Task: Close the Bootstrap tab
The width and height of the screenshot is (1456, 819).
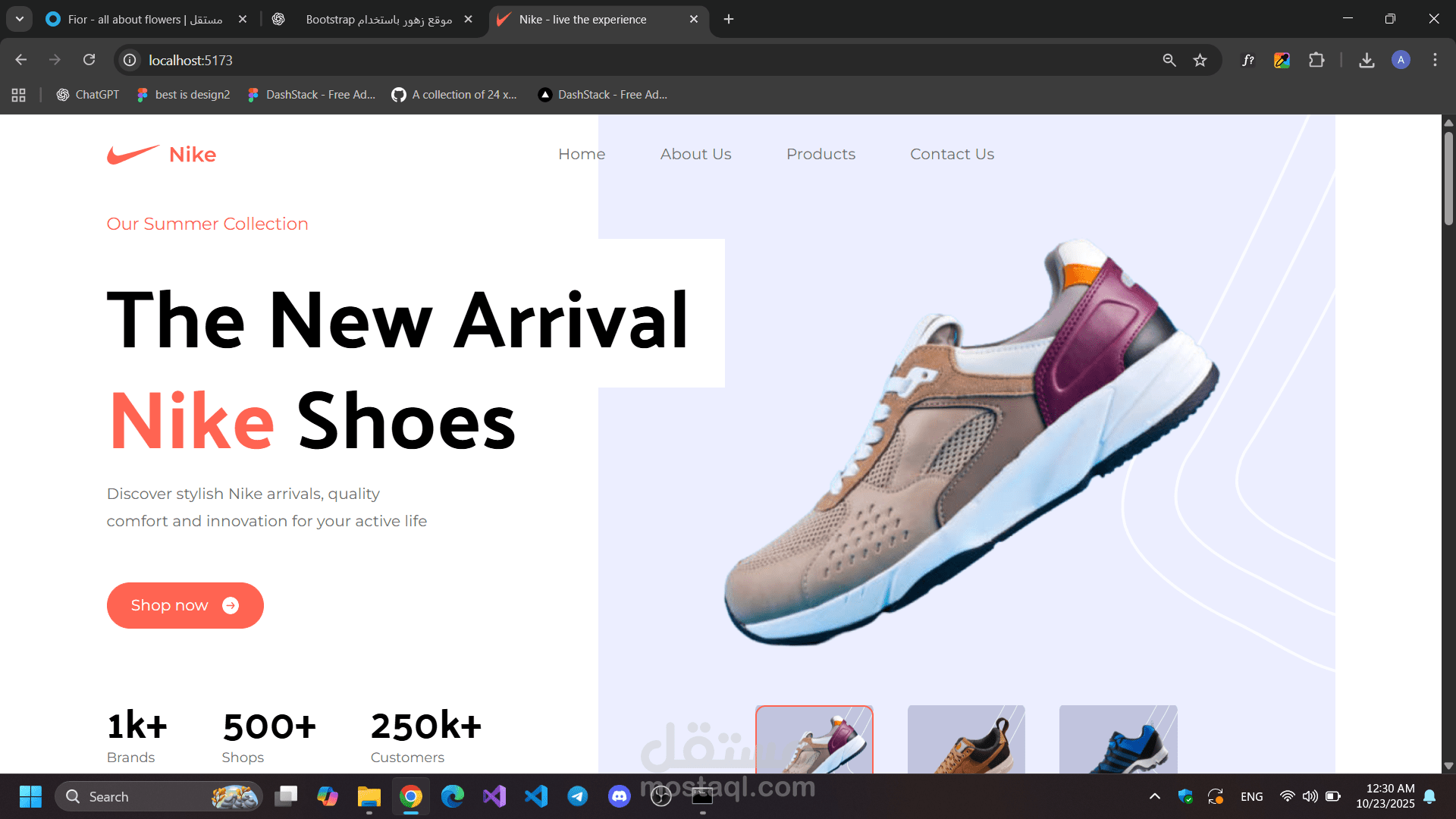Action: coord(468,19)
